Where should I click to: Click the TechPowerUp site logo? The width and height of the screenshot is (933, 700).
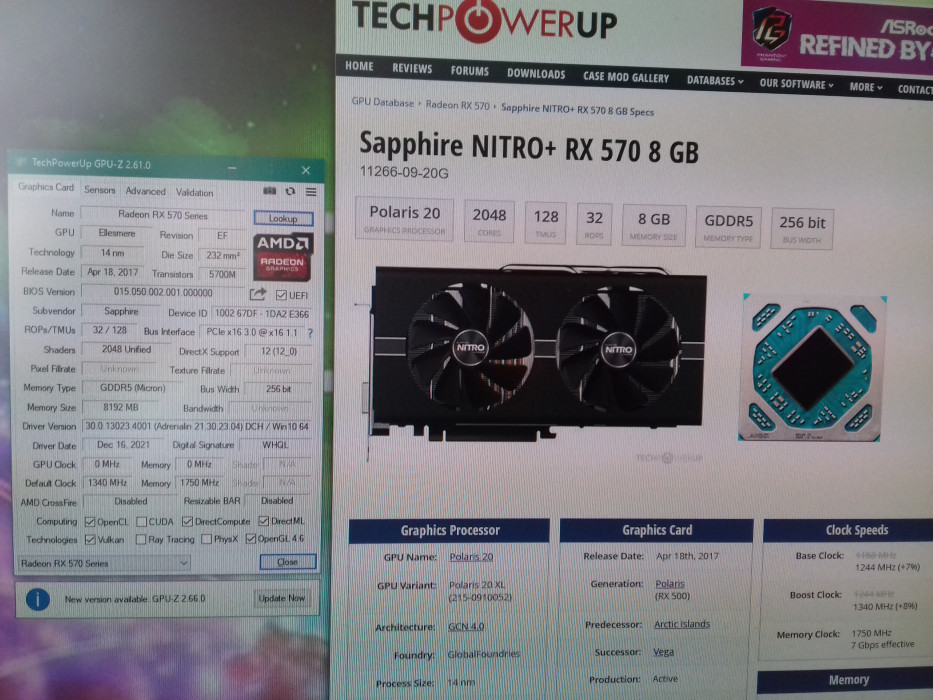point(484,20)
